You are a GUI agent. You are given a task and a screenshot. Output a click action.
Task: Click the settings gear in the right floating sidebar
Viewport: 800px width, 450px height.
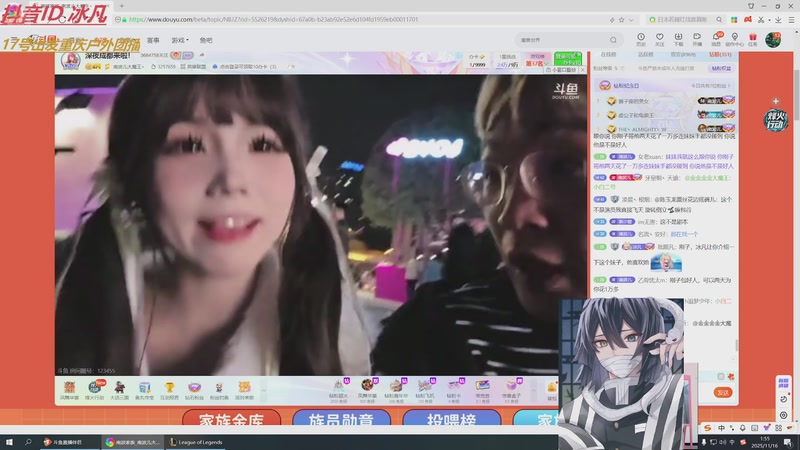click(x=783, y=415)
